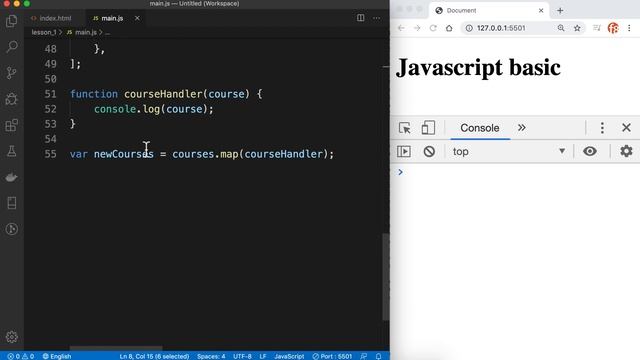
Task: Click the lesson_1 breadcrumb
Action: 44,32
